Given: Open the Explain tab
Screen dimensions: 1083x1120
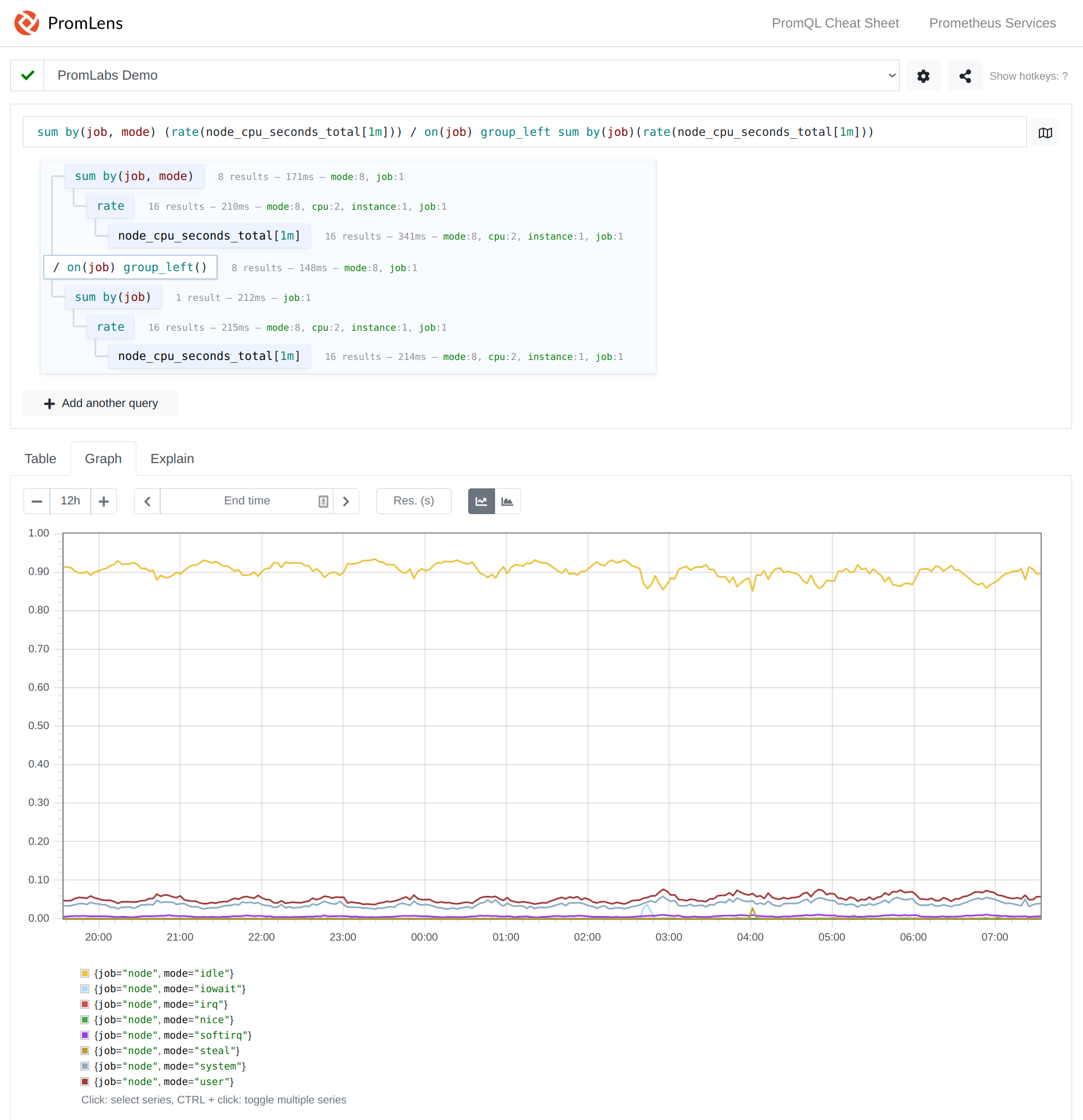Looking at the screenshot, I should (172, 458).
